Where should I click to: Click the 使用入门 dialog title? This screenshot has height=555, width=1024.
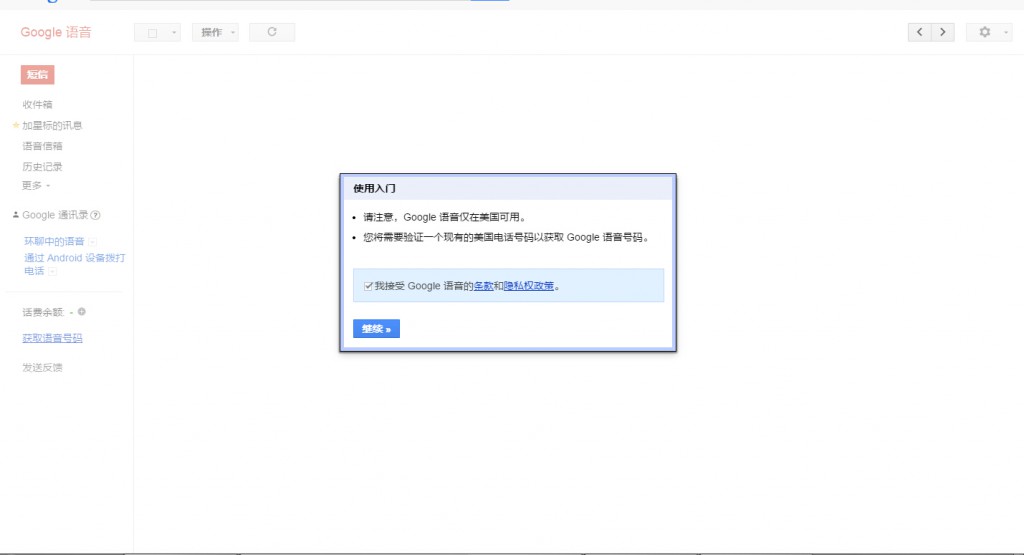tap(374, 188)
